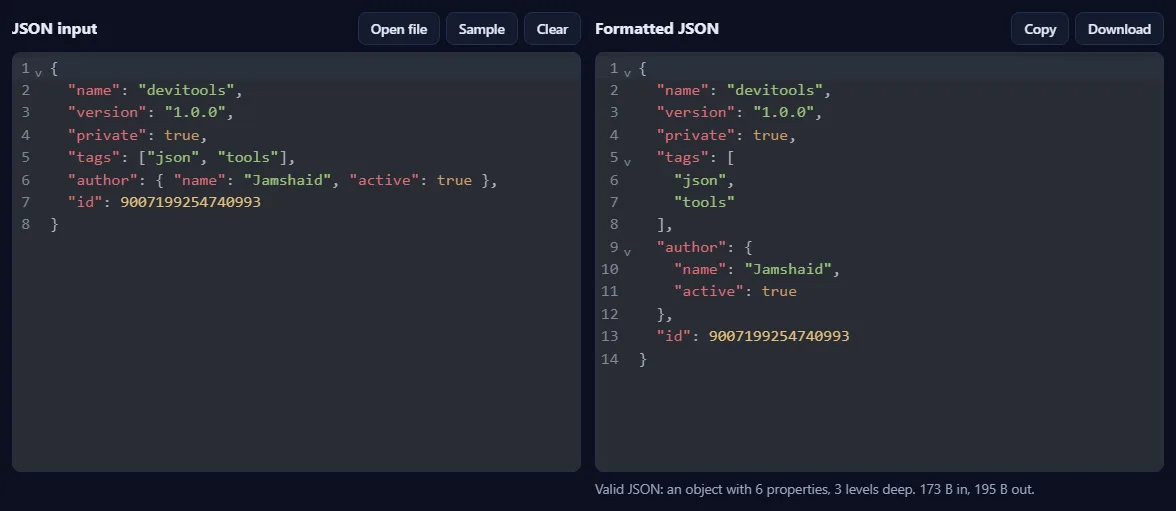Click "devitools" value in JSON input
Screen dimensions: 1176x511
coord(186,90)
